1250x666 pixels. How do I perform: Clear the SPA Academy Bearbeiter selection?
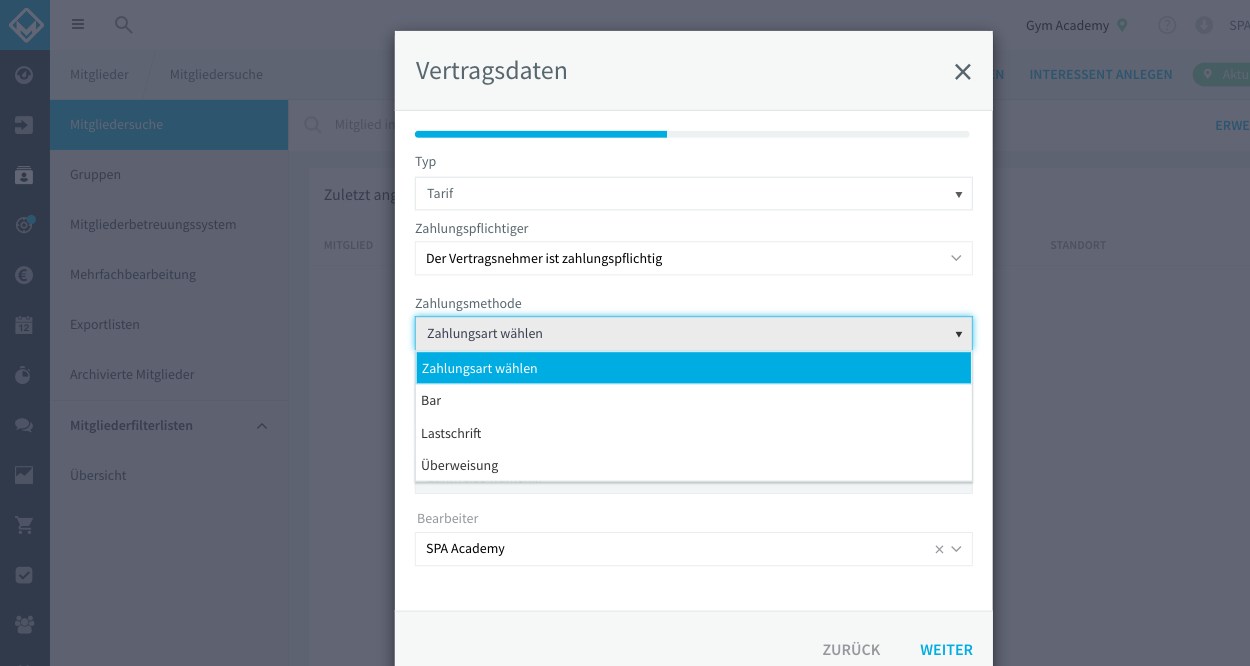click(x=939, y=549)
